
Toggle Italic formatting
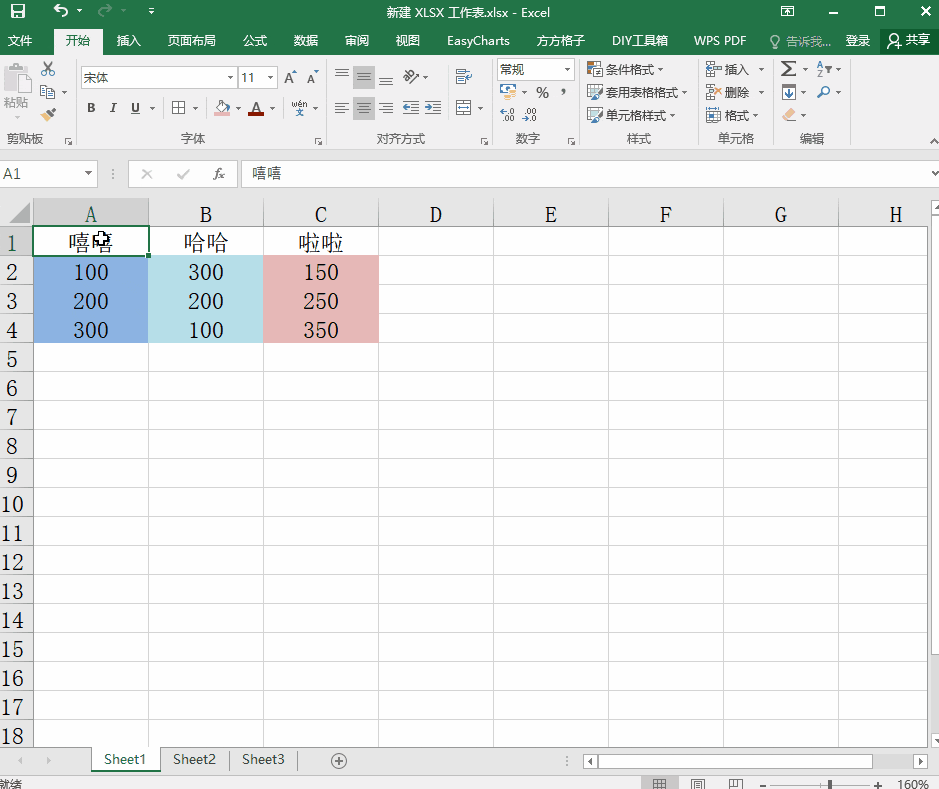(x=113, y=108)
